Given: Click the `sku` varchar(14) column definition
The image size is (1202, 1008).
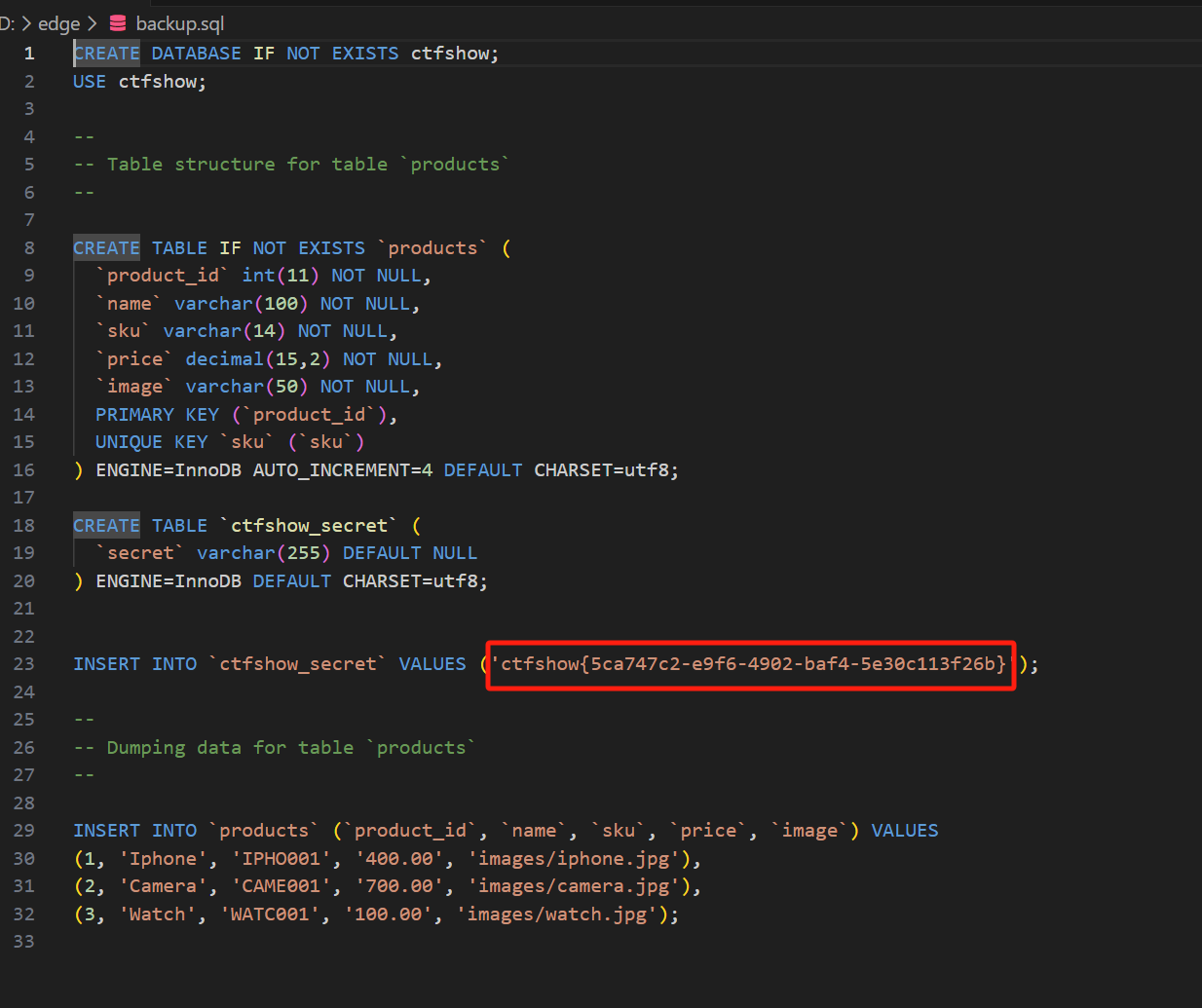Looking at the screenshot, I should pyautogui.click(x=246, y=331).
